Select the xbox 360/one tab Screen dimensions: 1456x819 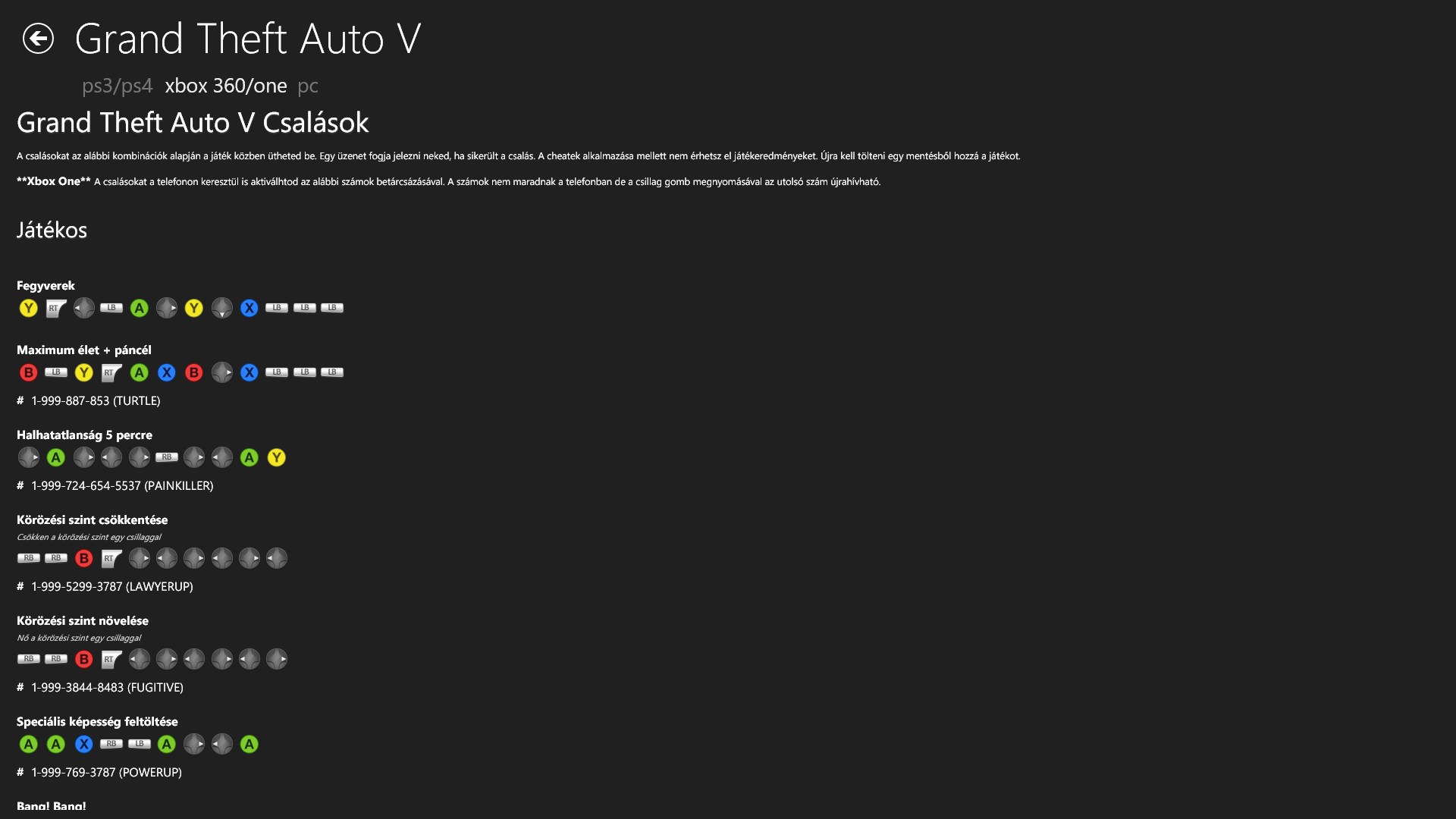click(226, 86)
